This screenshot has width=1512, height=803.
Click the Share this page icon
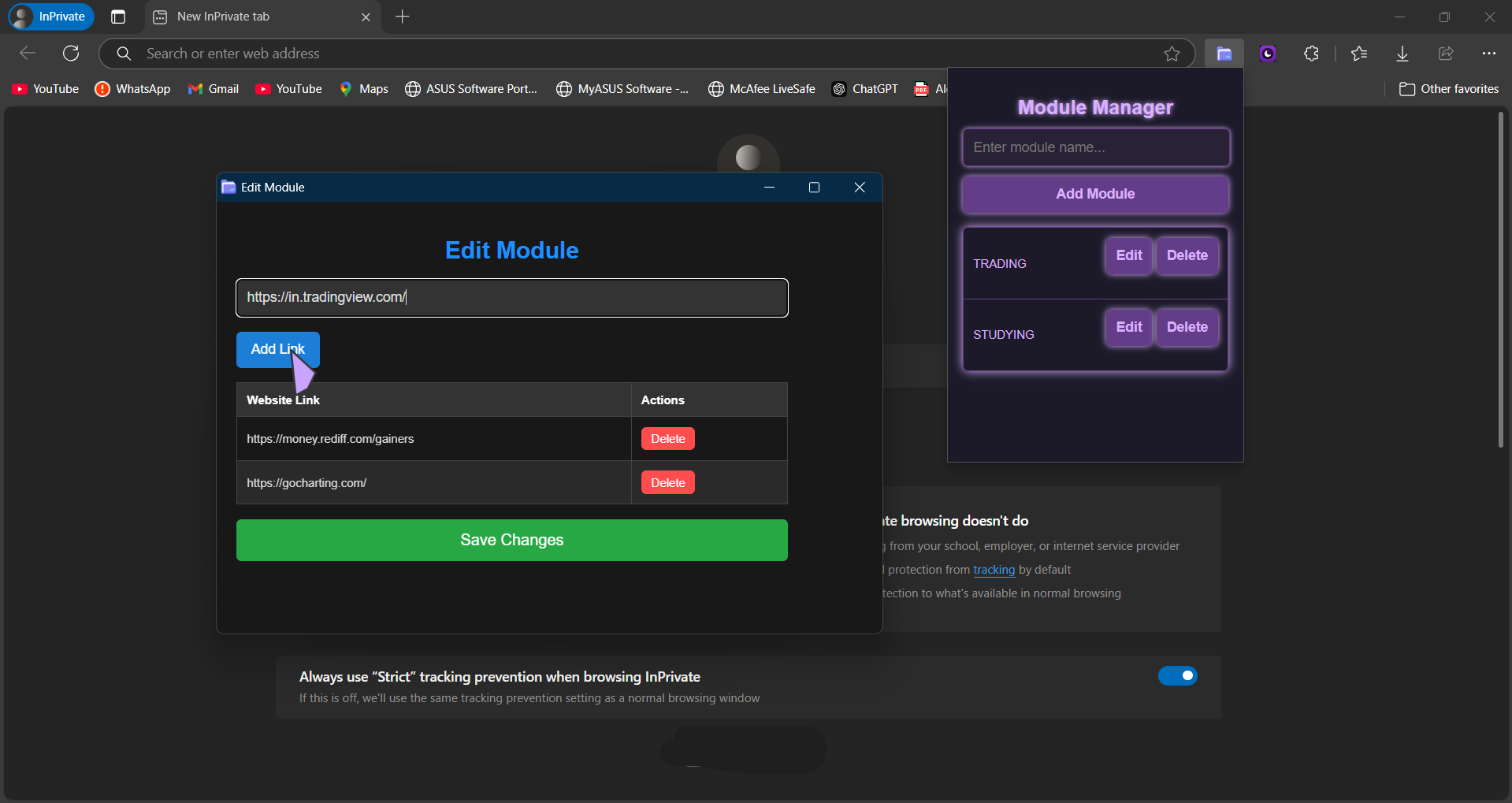click(1445, 53)
